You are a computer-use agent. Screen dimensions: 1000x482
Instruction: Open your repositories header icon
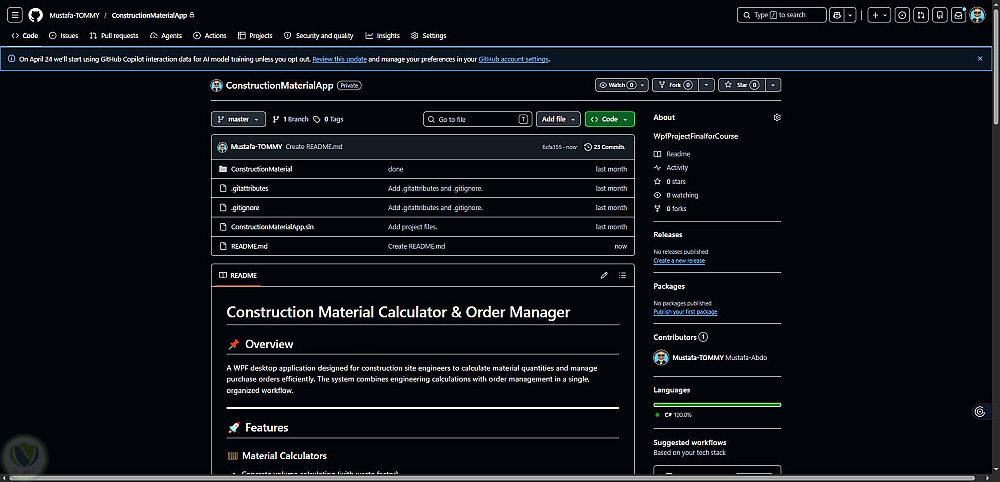[939, 15]
